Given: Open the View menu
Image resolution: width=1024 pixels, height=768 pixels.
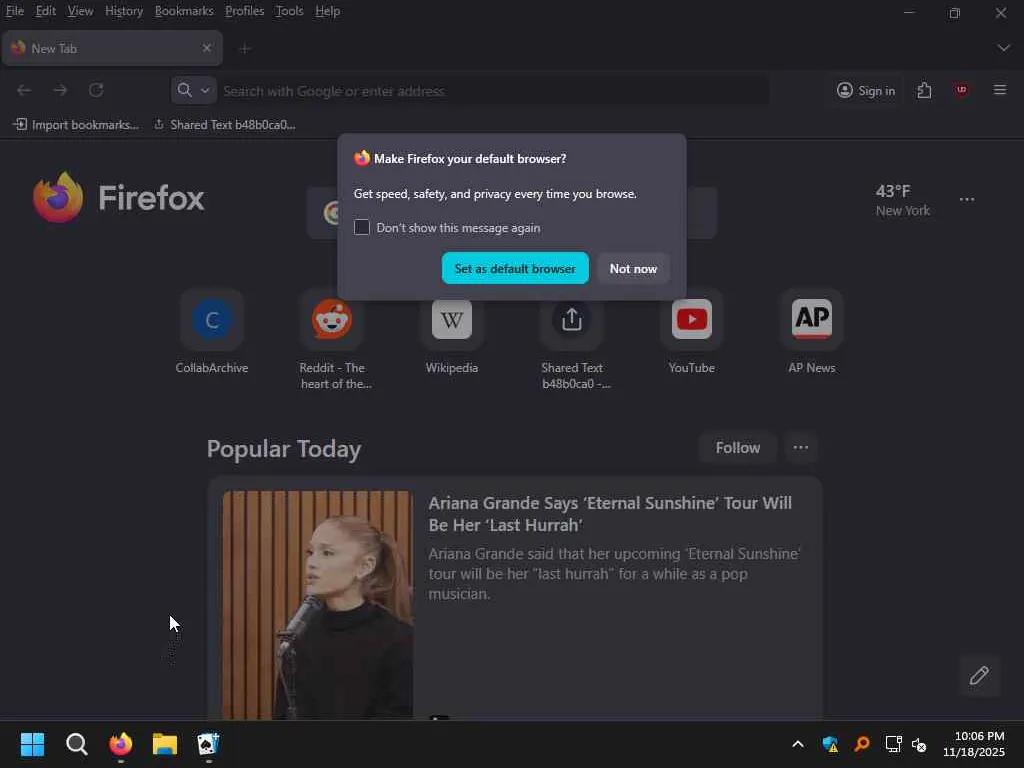Looking at the screenshot, I should click(80, 11).
